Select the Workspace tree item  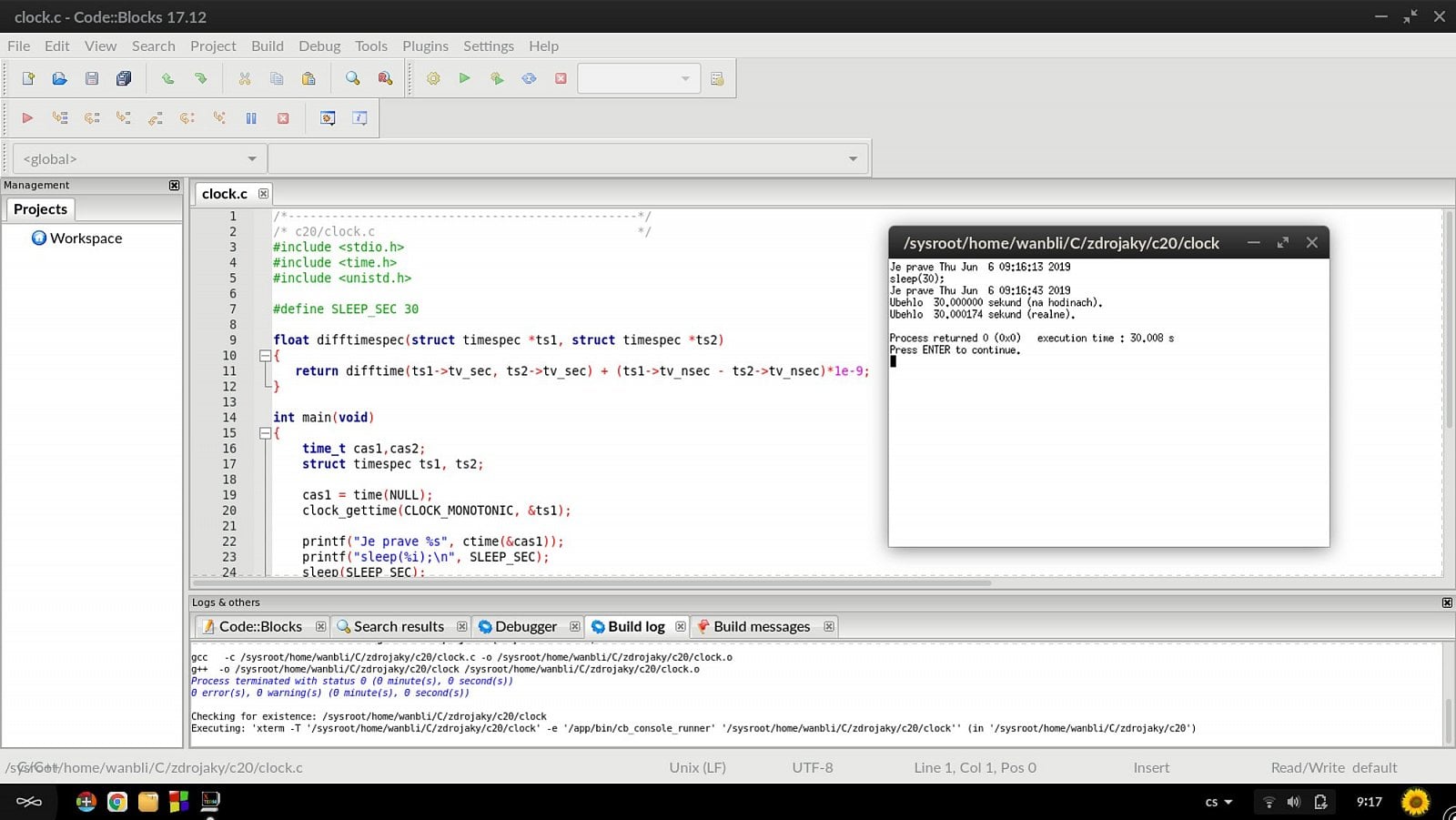point(86,238)
